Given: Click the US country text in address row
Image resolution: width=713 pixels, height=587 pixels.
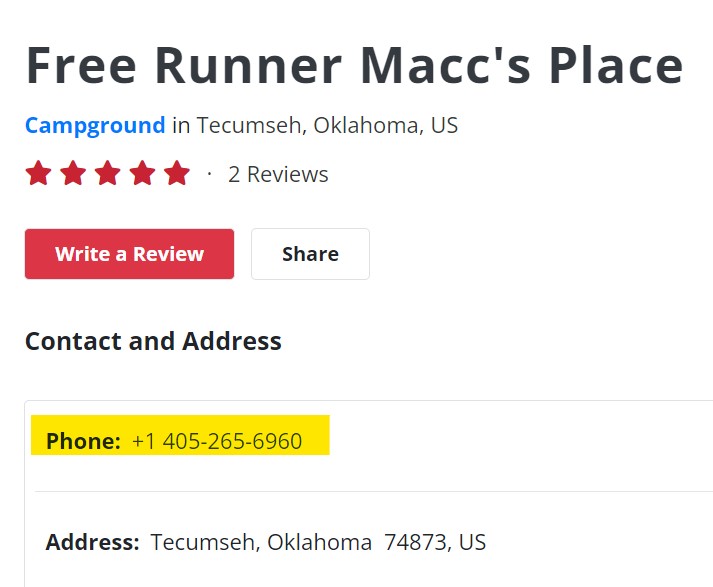Looking at the screenshot, I should click(x=472, y=543).
